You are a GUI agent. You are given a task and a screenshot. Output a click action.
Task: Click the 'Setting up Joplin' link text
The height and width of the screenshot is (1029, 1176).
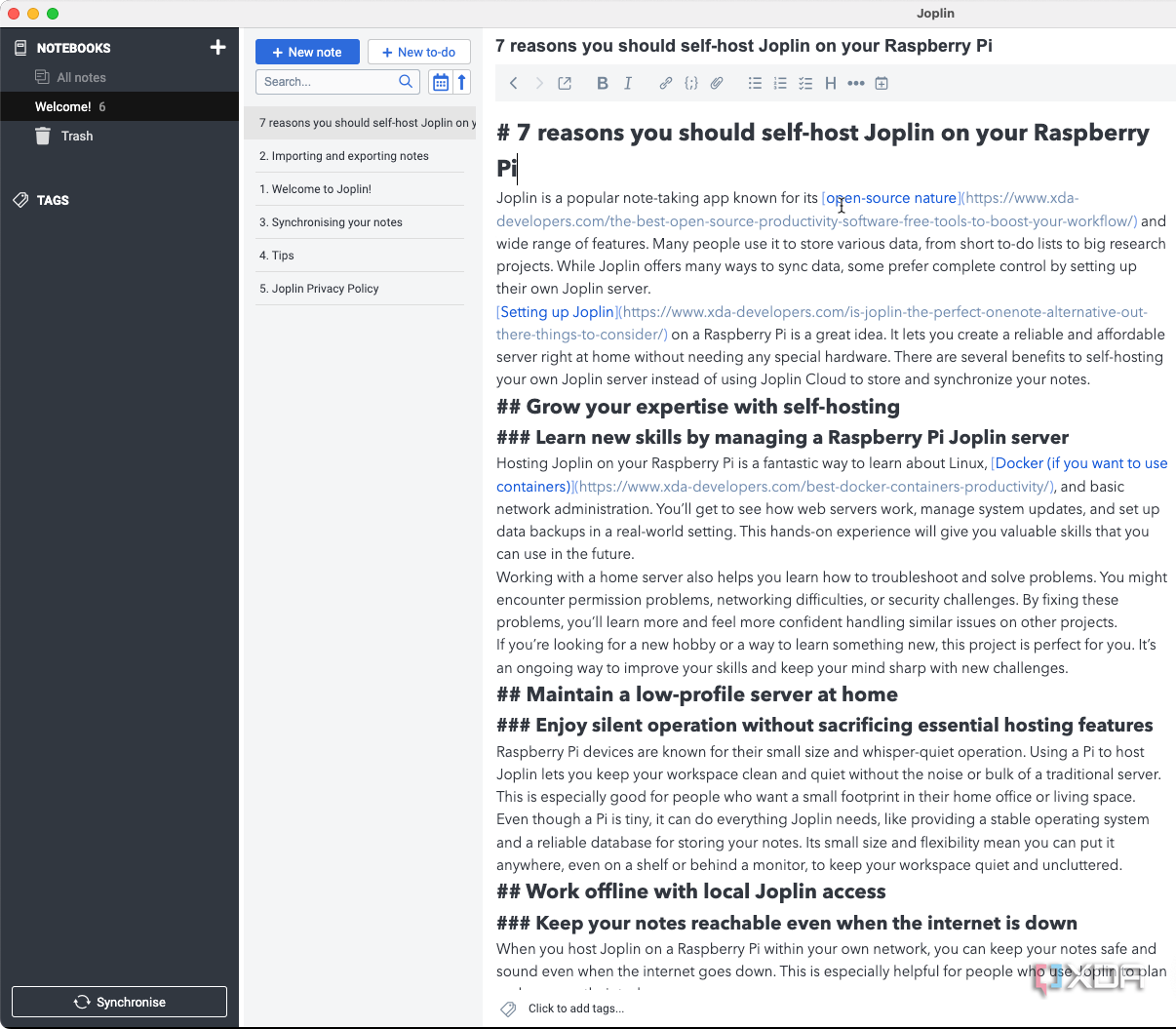558,312
